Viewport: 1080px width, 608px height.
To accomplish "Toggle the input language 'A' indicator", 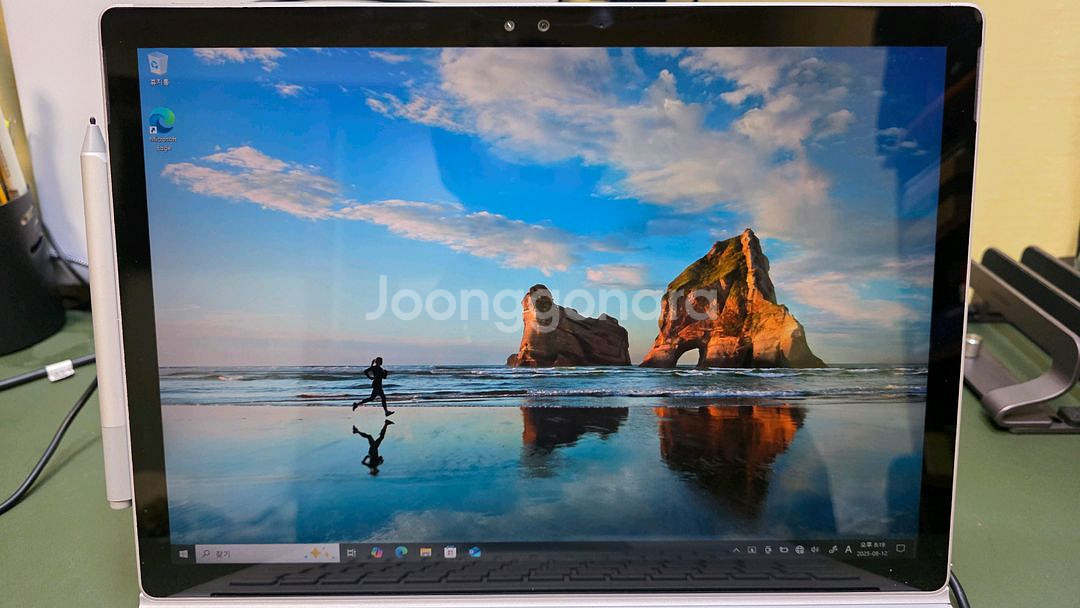I will [849, 549].
